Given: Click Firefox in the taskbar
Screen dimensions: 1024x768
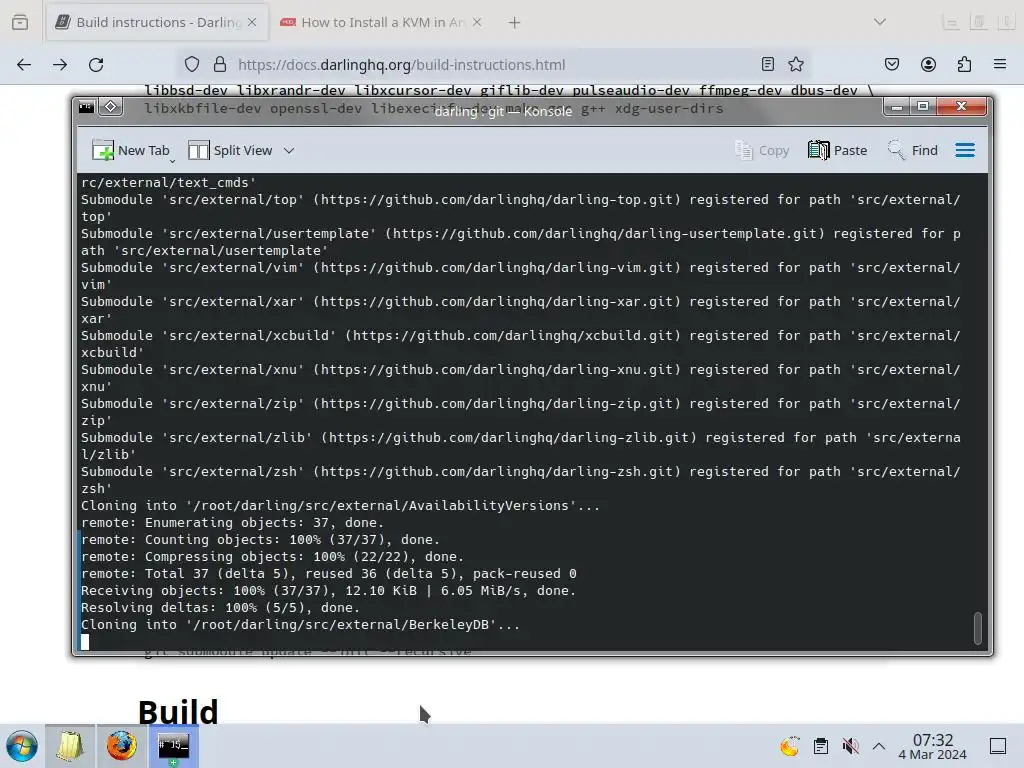Looking at the screenshot, I should [121, 746].
